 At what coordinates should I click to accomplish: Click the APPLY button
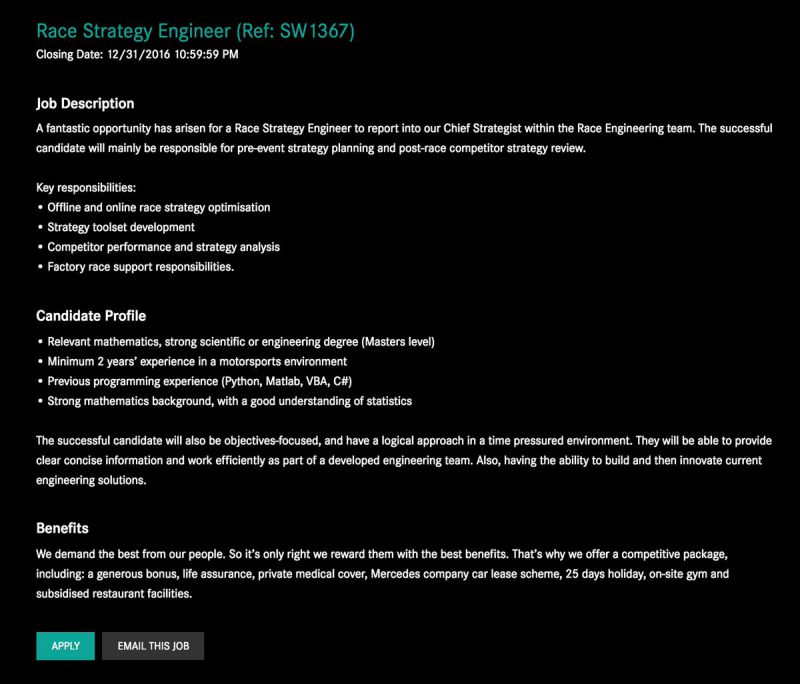point(65,646)
